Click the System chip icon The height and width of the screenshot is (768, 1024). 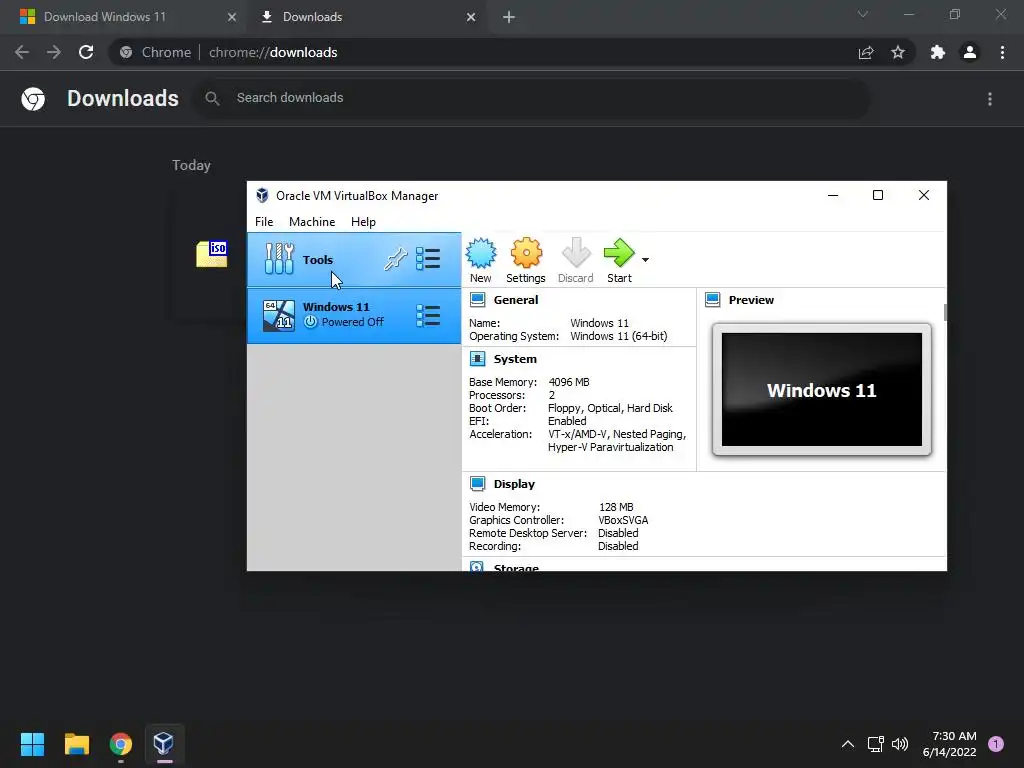click(477, 359)
